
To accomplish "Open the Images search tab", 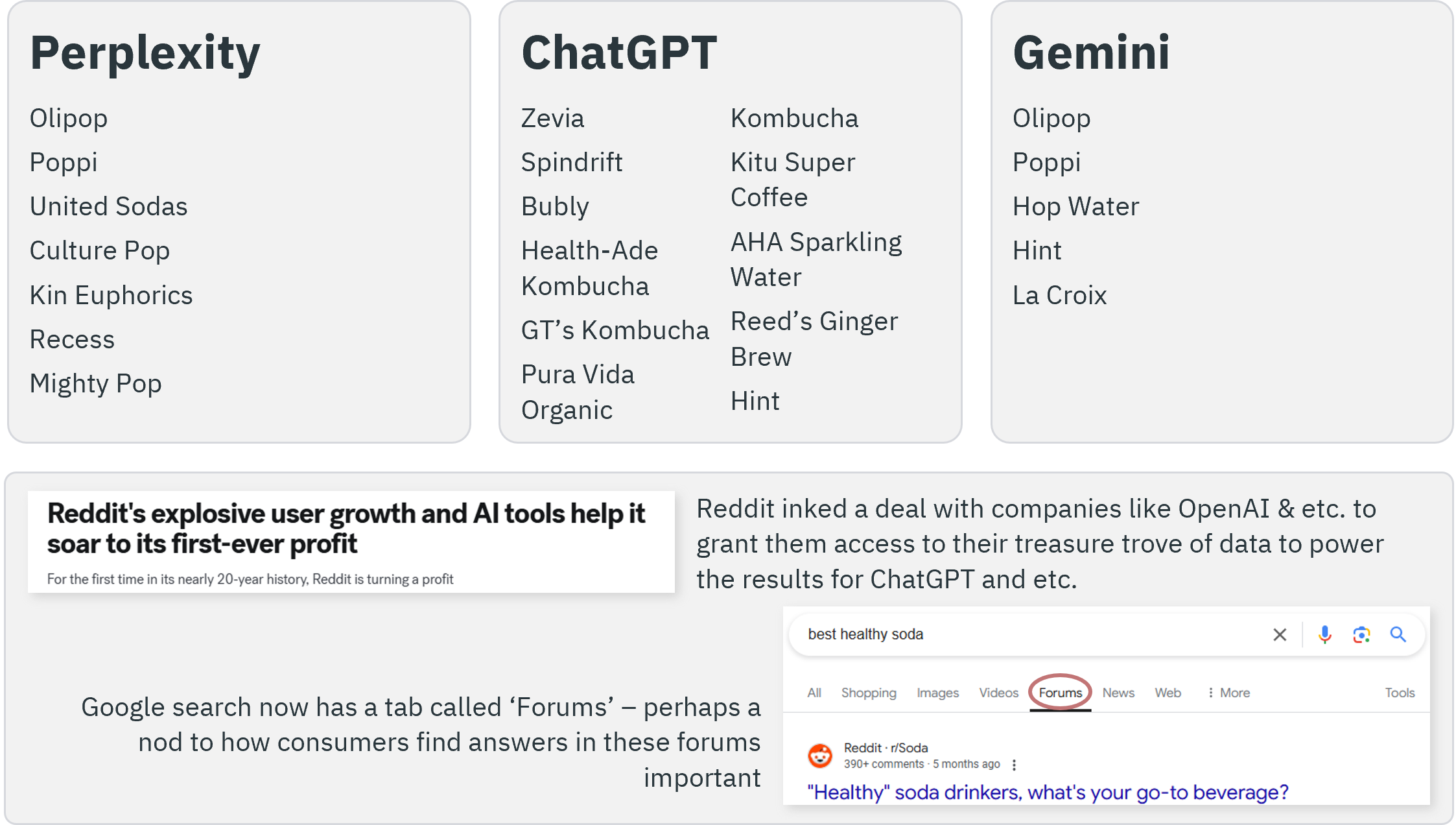I will (937, 693).
